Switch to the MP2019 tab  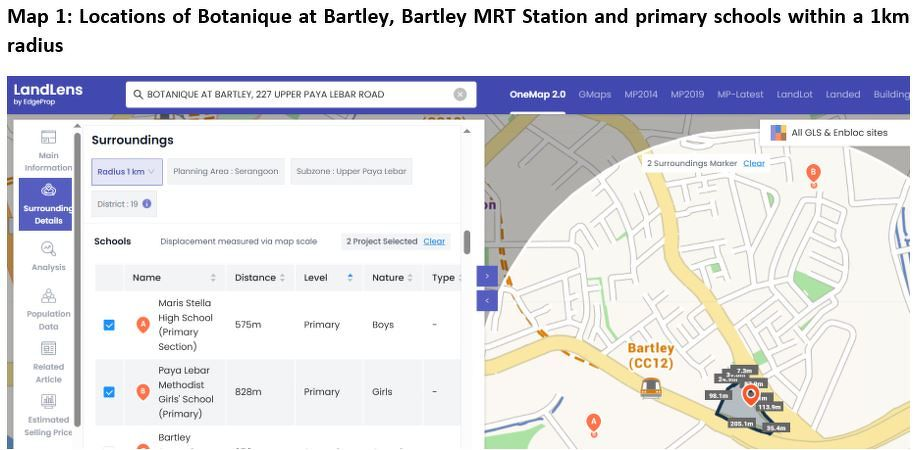coord(687,94)
